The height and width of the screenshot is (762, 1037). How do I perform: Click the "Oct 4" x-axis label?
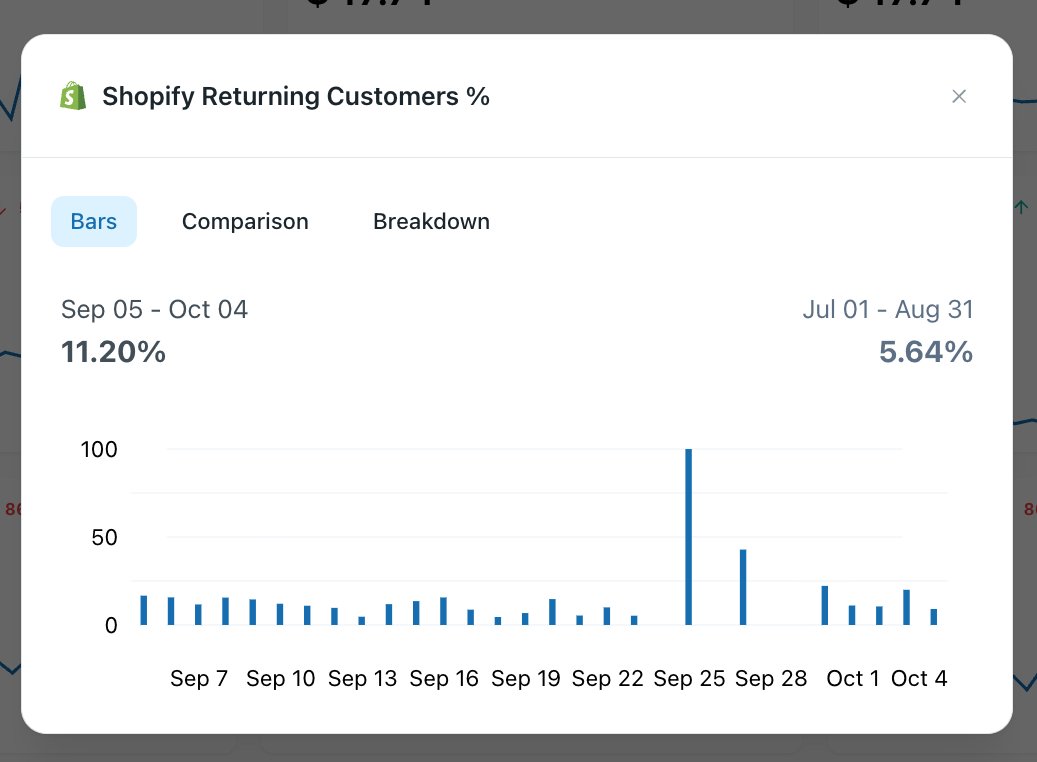(x=919, y=679)
